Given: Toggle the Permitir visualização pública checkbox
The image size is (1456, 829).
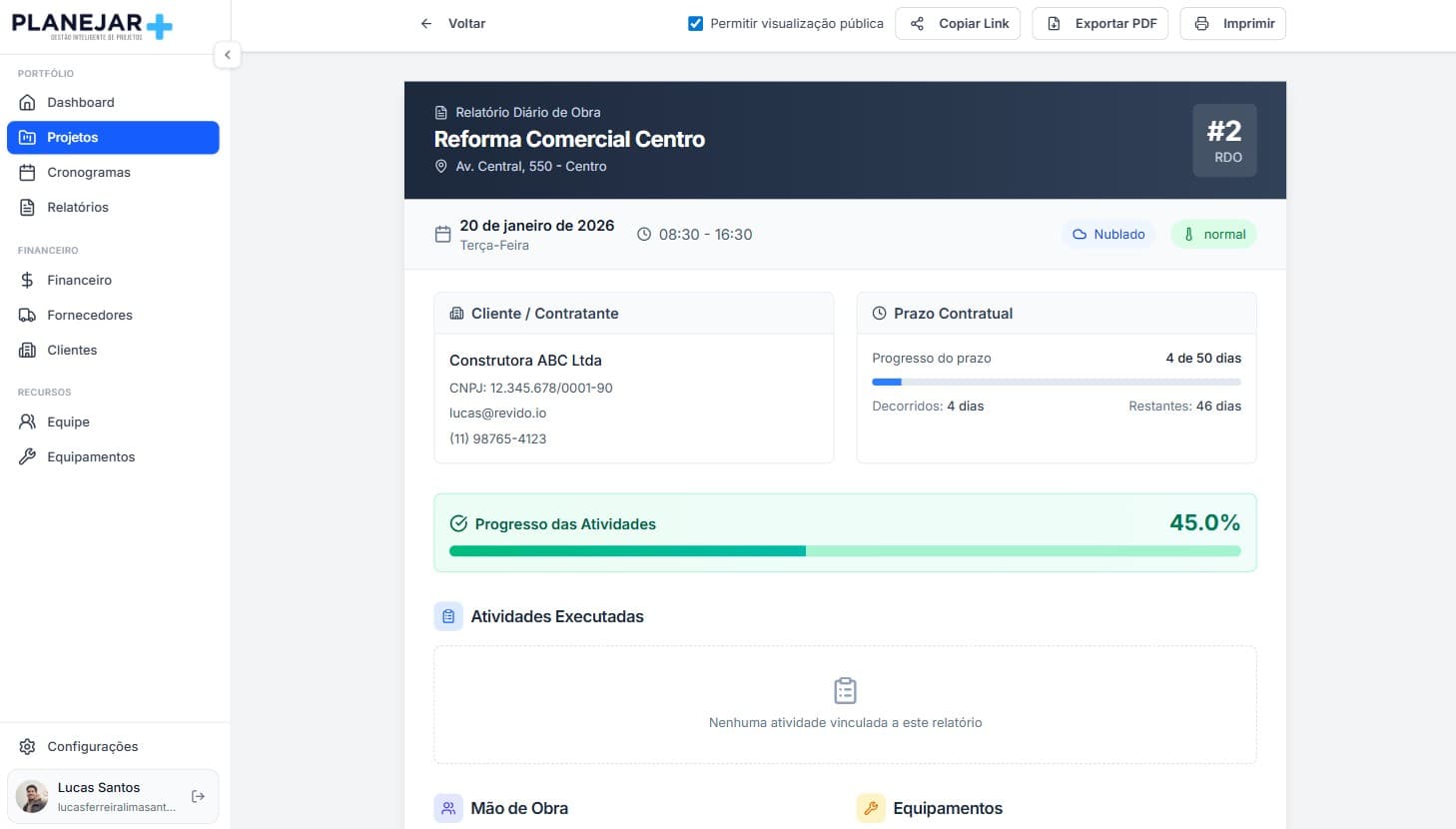Looking at the screenshot, I should pyautogui.click(x=696, y=24).
